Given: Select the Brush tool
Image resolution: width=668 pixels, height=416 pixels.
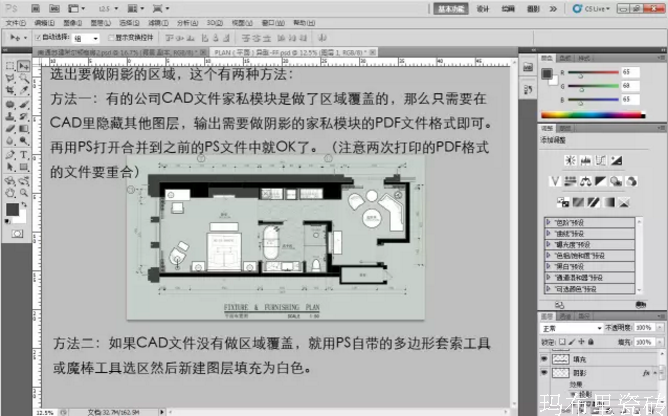Looking at the screenshot, I should (x=24, y=104).
